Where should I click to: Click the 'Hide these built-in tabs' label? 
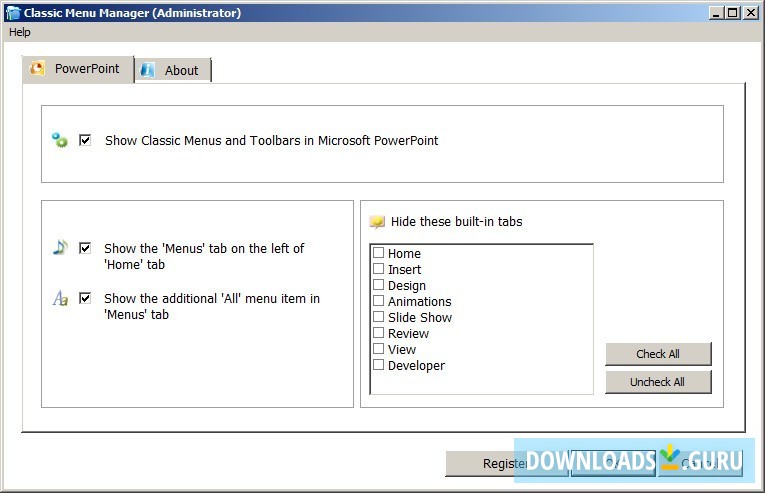click(x=456, y=222)
